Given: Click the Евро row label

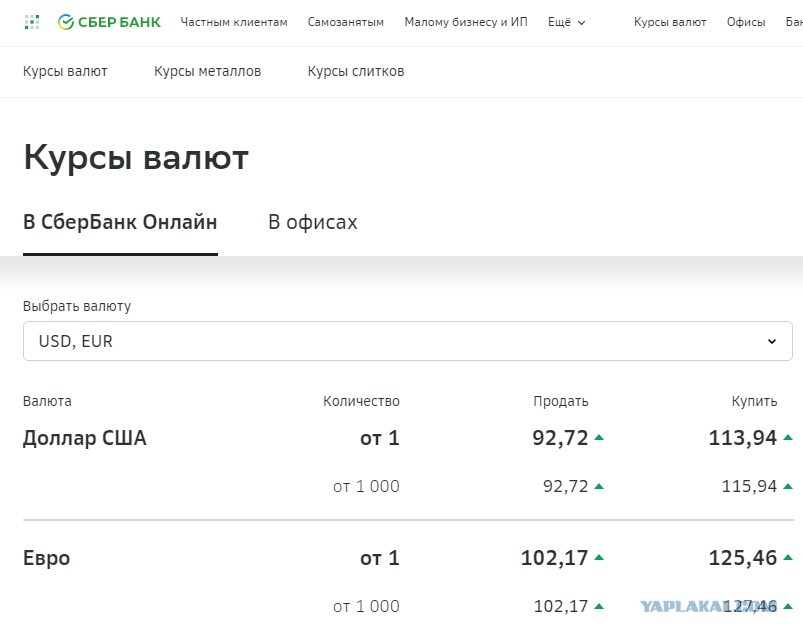Looking at the screenshot, I should coord(46,558).
